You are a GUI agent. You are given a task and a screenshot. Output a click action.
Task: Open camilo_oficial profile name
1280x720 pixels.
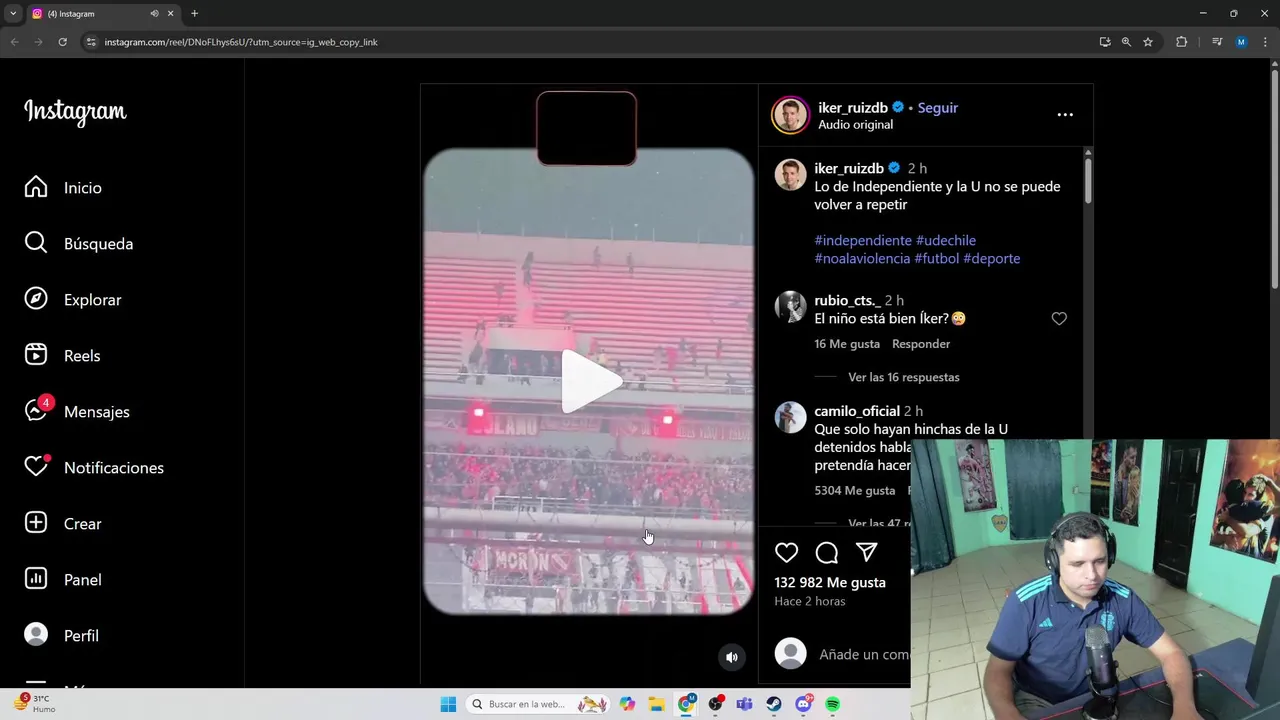point(857,412)
